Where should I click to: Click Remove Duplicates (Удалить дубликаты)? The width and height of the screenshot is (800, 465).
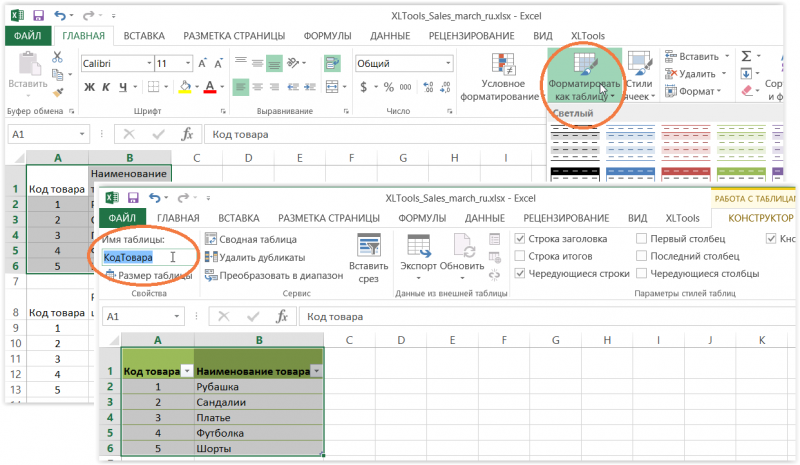point(254,257)
